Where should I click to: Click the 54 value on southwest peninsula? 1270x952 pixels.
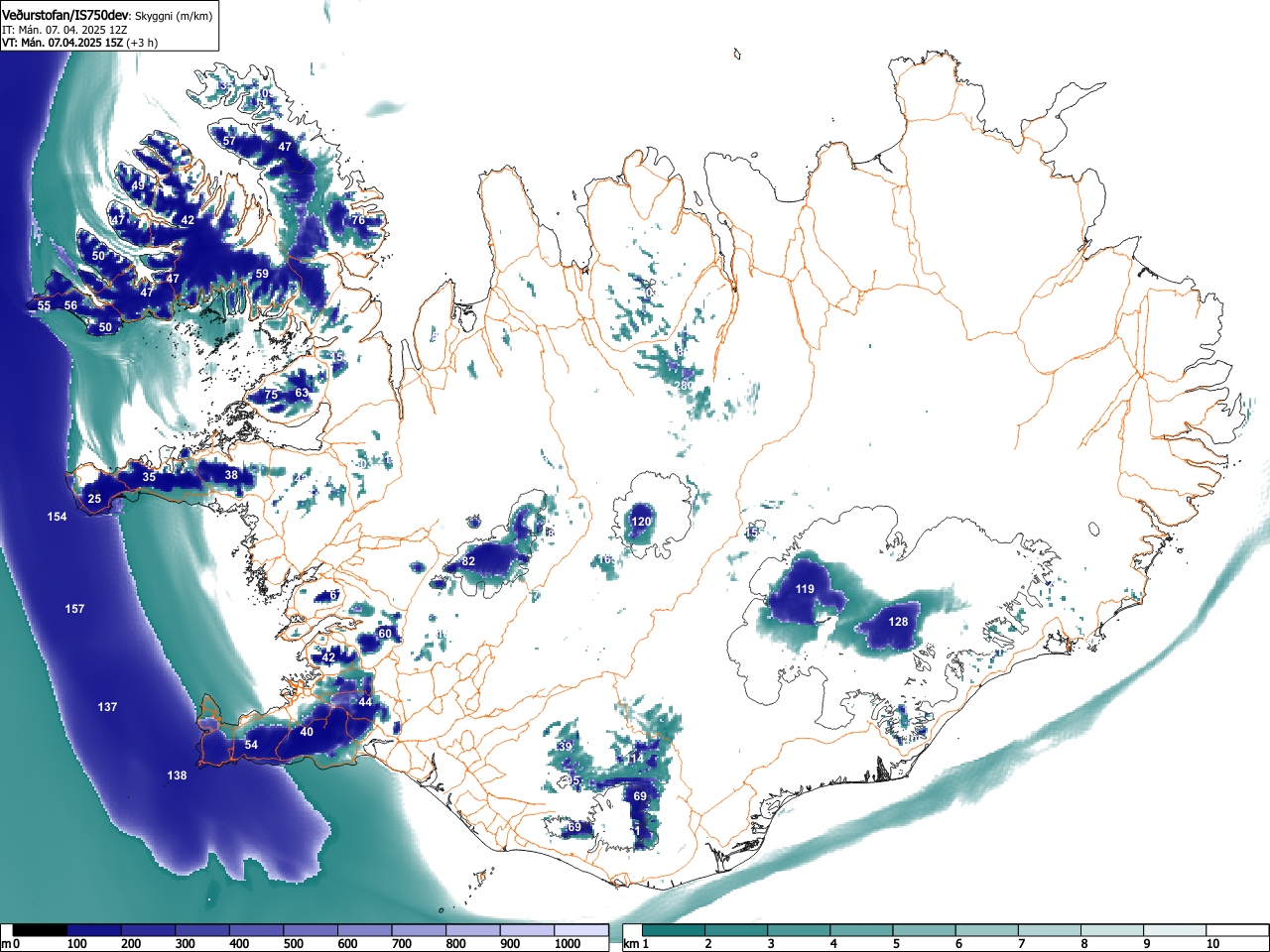tap(251, 745)
